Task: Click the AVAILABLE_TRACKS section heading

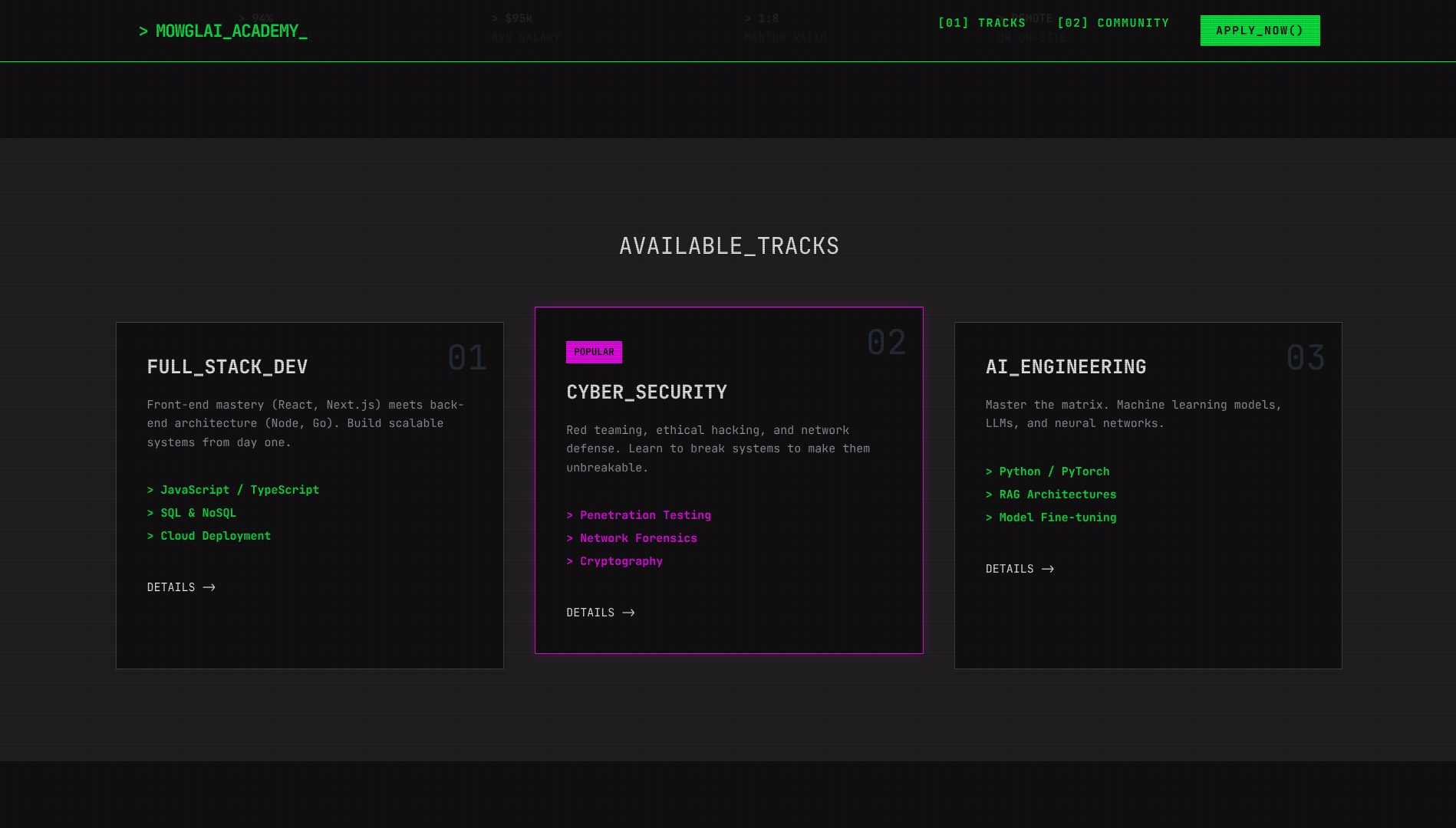Action: [729, 246]
